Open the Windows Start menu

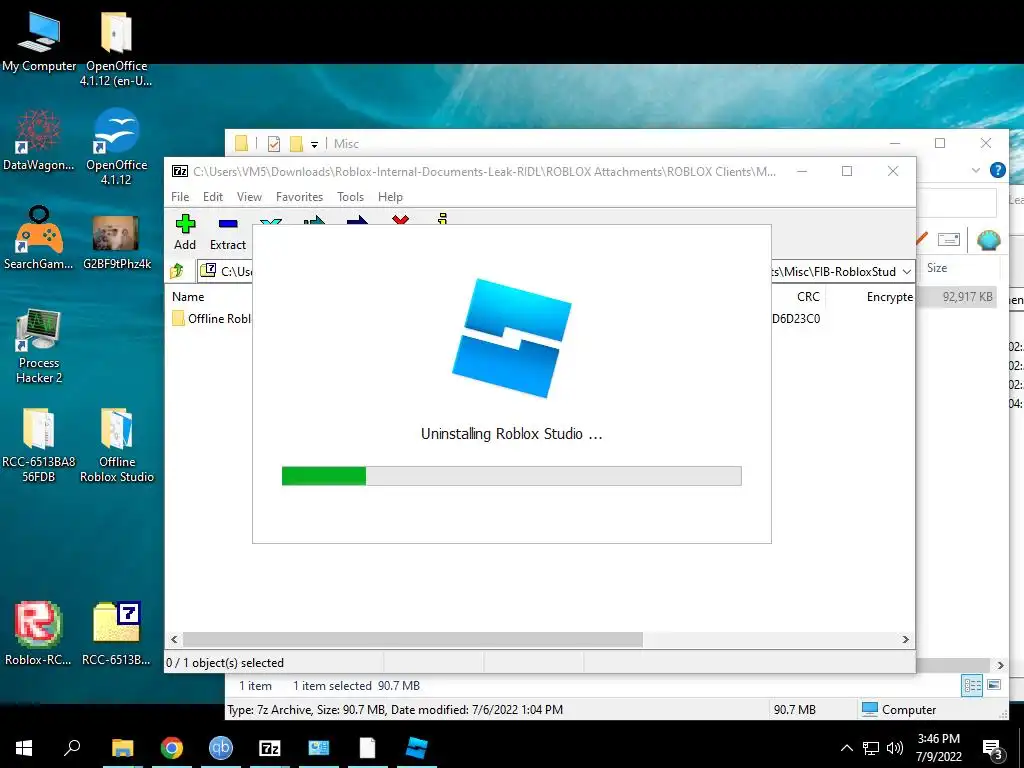pos(24,748)
